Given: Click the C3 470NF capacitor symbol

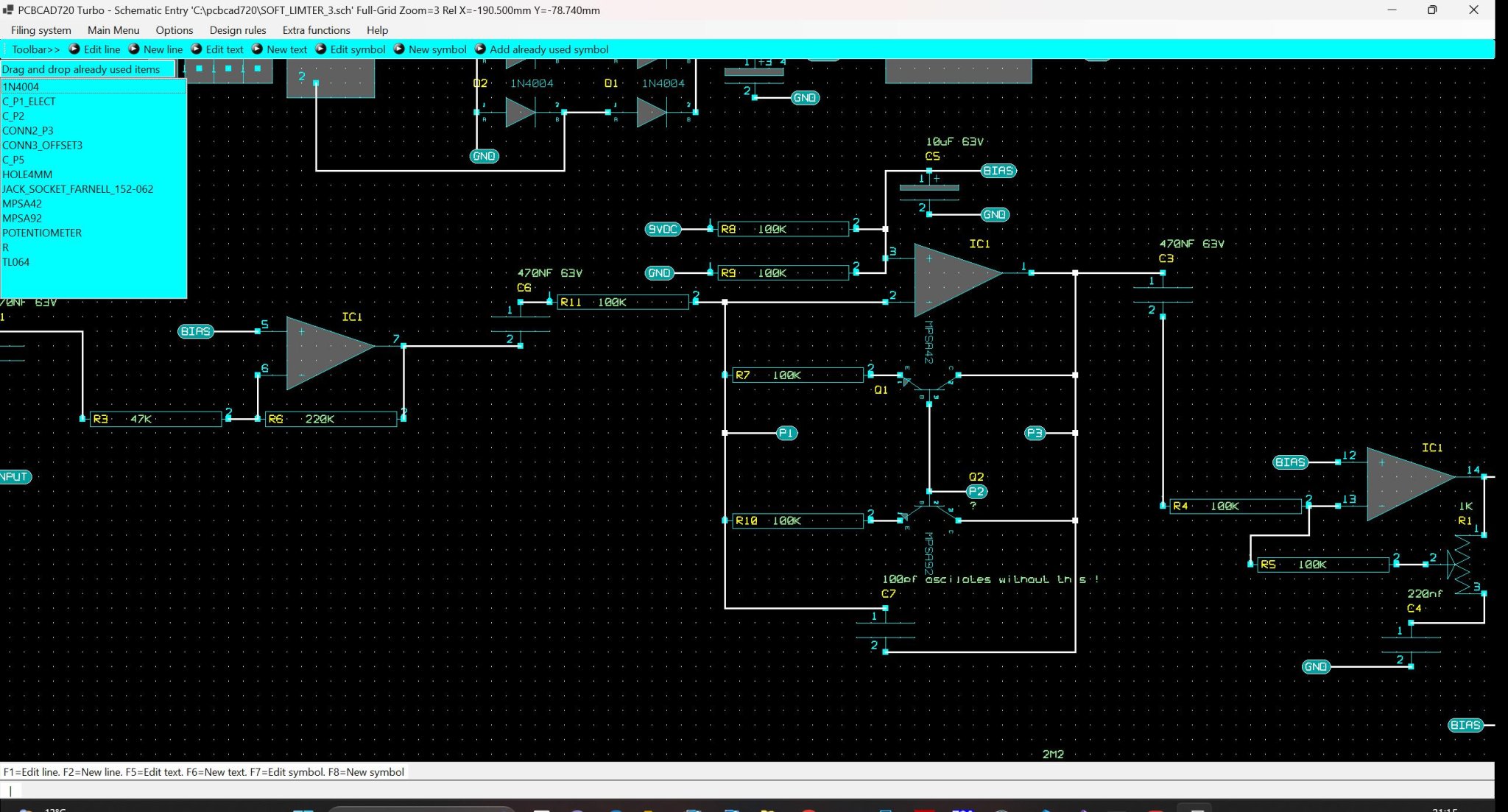Looking at the screenshot, I should (1163, 294).
